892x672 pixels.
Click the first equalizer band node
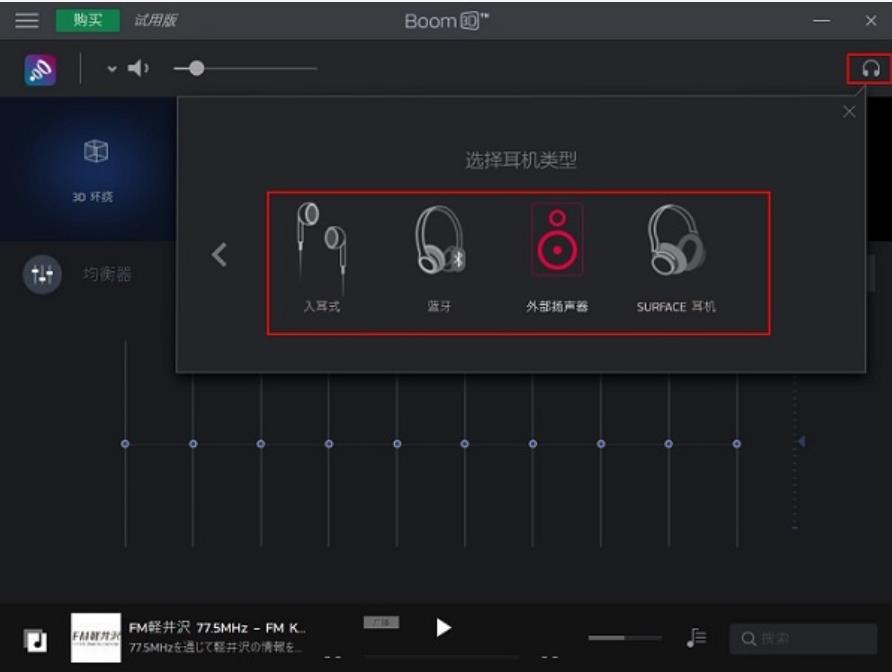coord(125,444)
